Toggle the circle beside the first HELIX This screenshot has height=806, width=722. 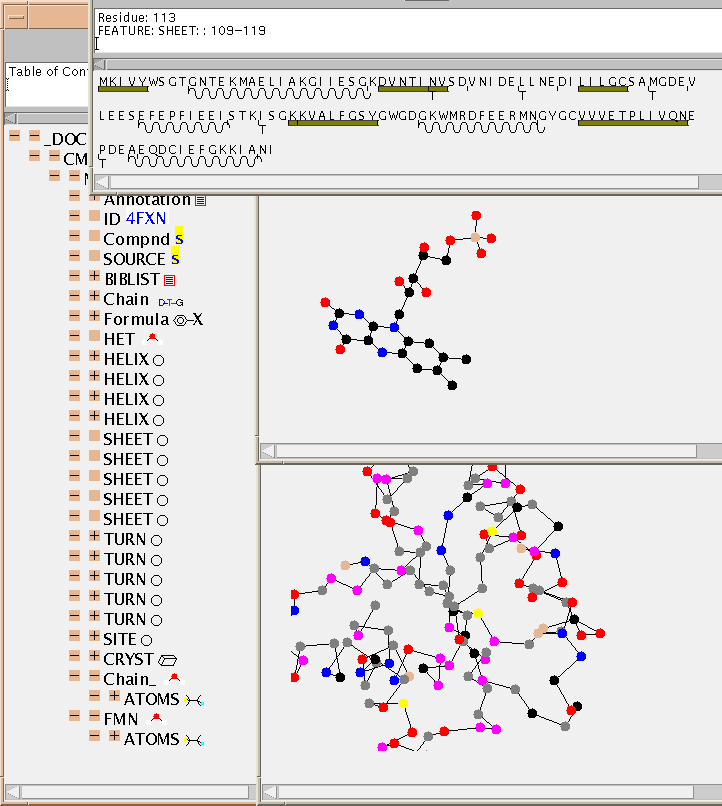pyautogui.click(x=158, y=360)
